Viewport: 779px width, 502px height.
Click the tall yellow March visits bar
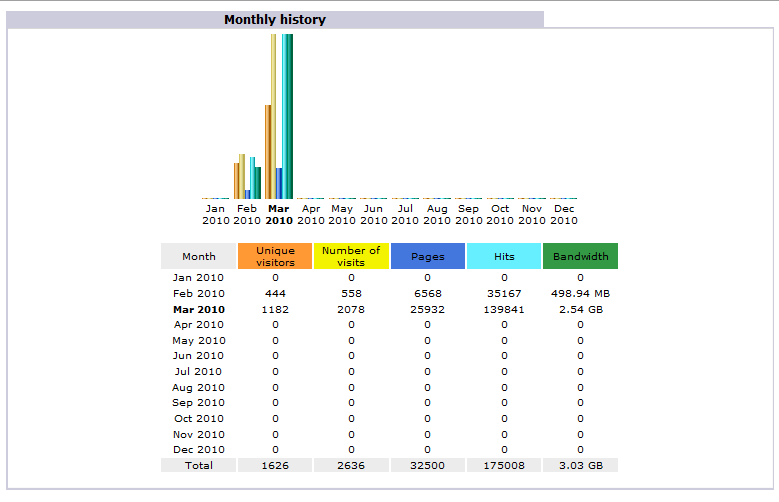pyautogui.click(x=273, y=115)
